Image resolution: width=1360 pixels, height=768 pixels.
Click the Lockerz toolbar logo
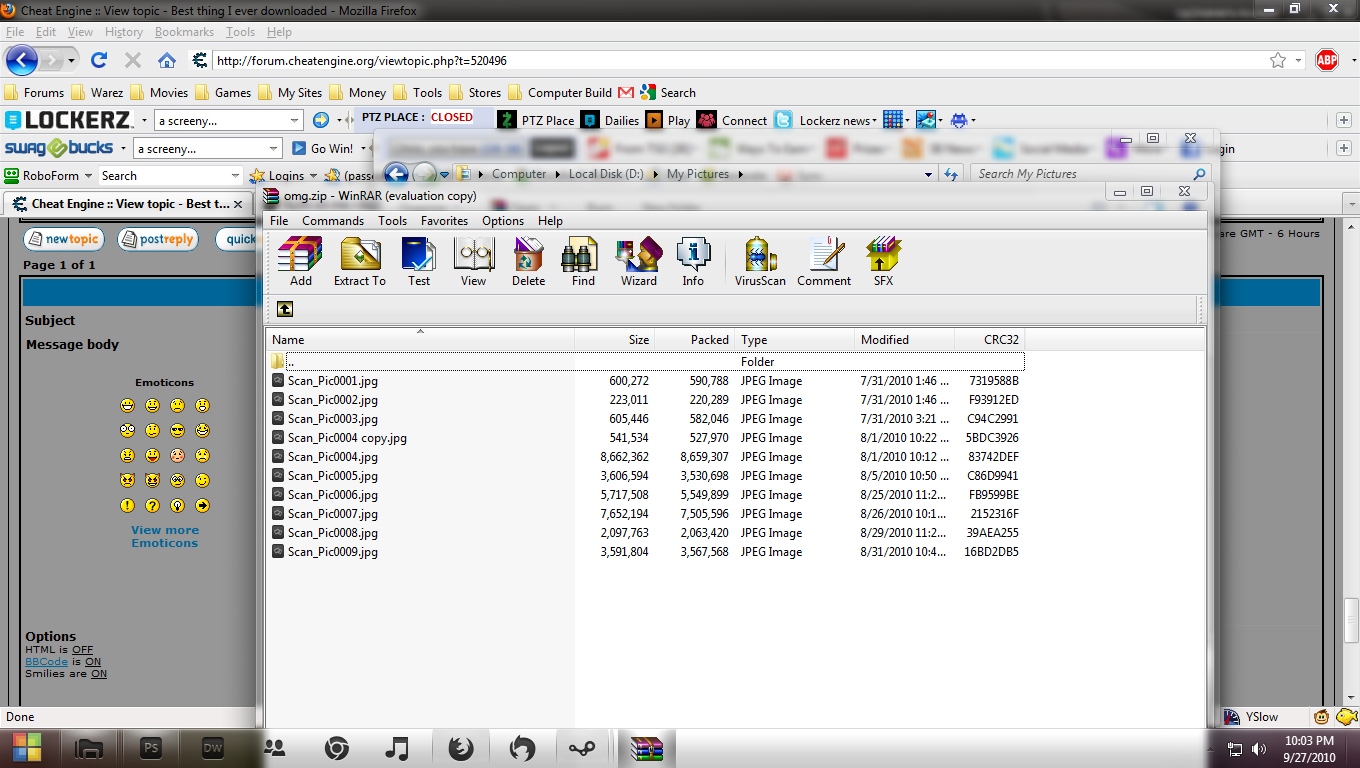pos(68,120)
